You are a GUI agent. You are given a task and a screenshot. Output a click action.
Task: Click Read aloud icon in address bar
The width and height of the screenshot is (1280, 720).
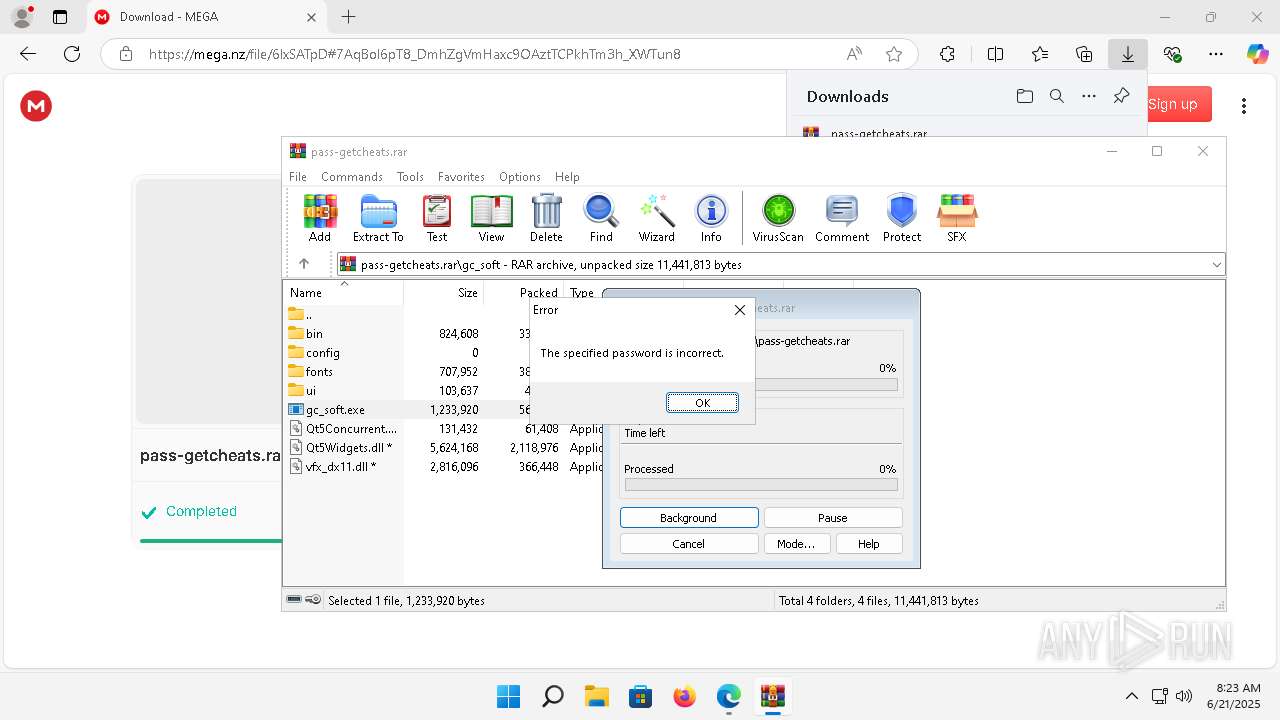pos(854,54)
